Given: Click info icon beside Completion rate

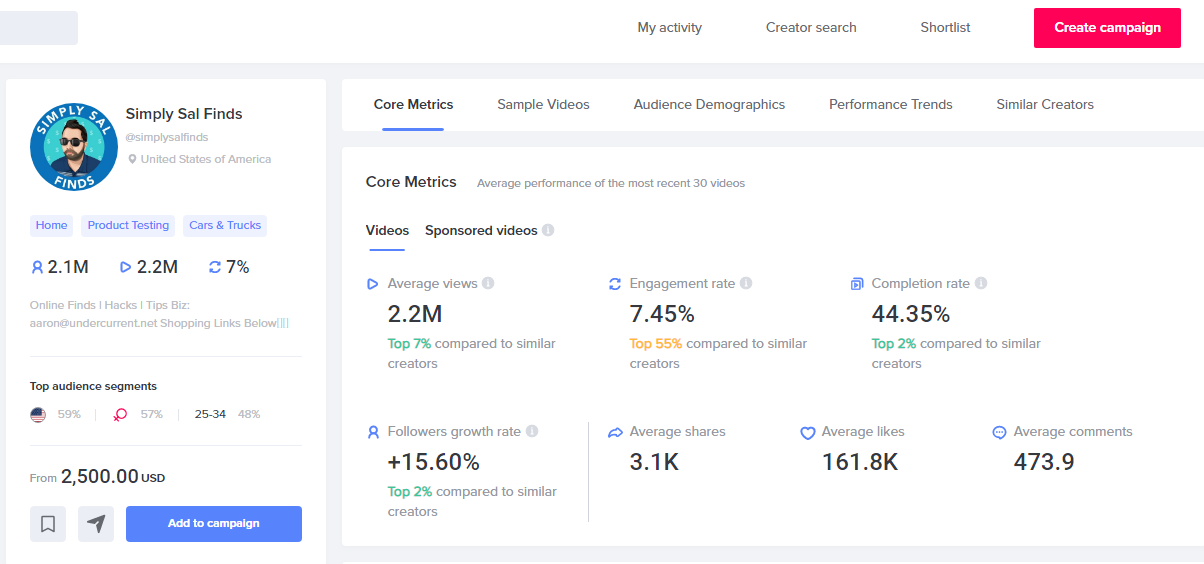Looking at the screenshot, I should [981, 284].
